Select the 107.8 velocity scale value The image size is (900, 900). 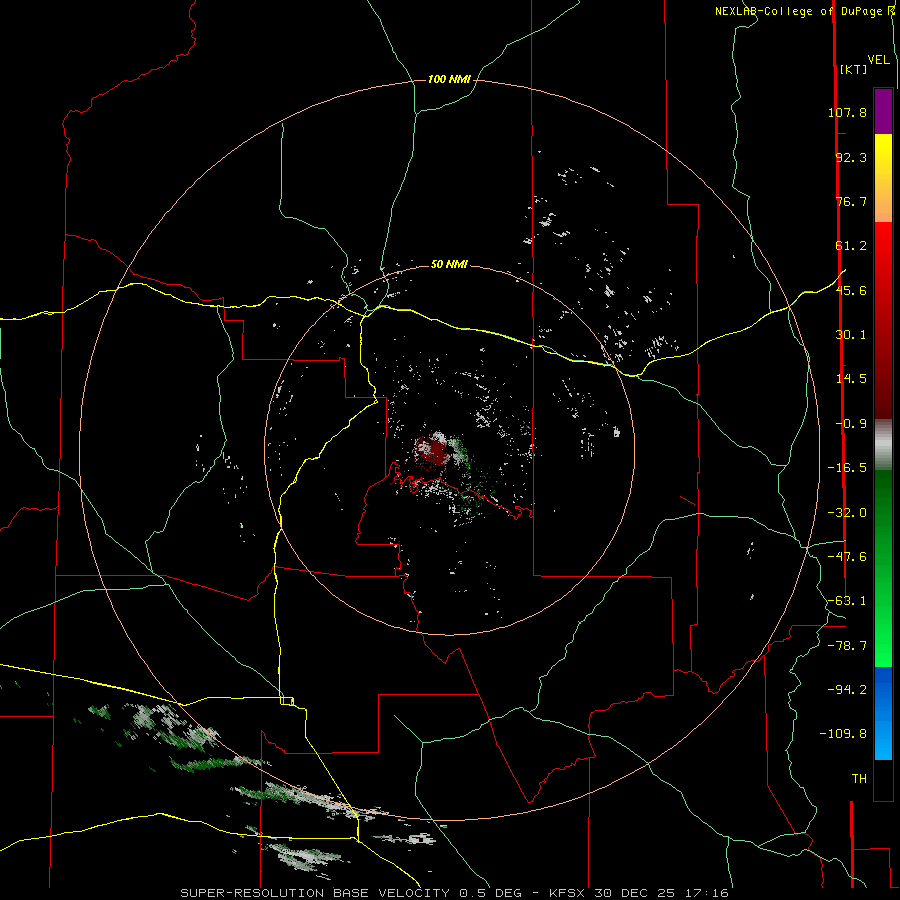847,112
